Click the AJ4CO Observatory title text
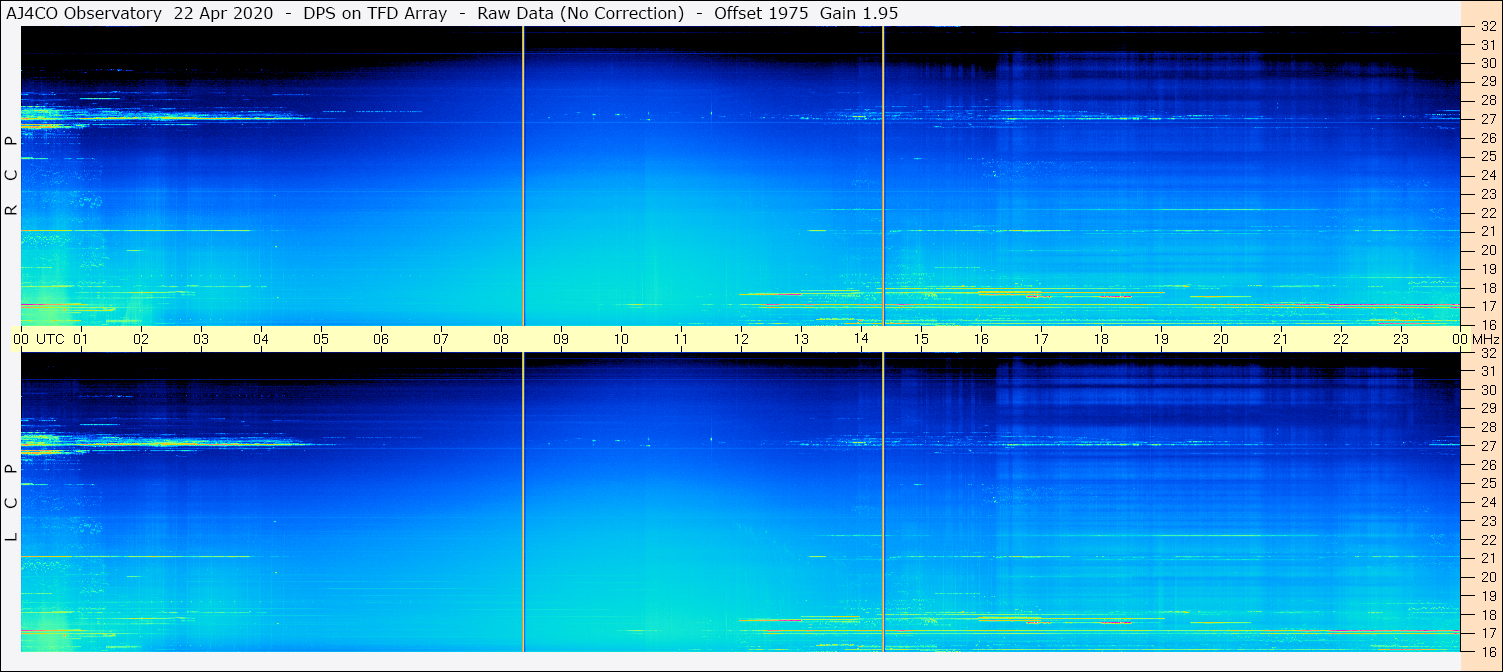The width and height of the screenshot is (1503, 672). (85, 13)
